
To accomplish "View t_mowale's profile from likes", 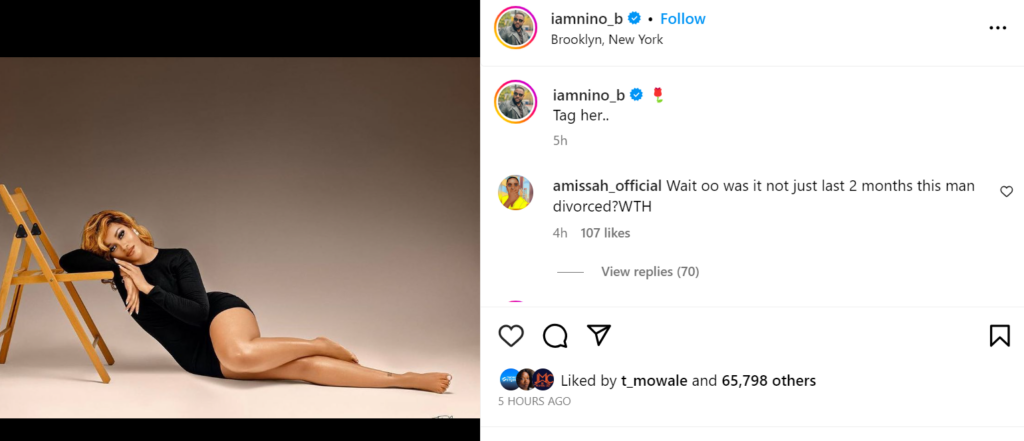I will point(653,381).
